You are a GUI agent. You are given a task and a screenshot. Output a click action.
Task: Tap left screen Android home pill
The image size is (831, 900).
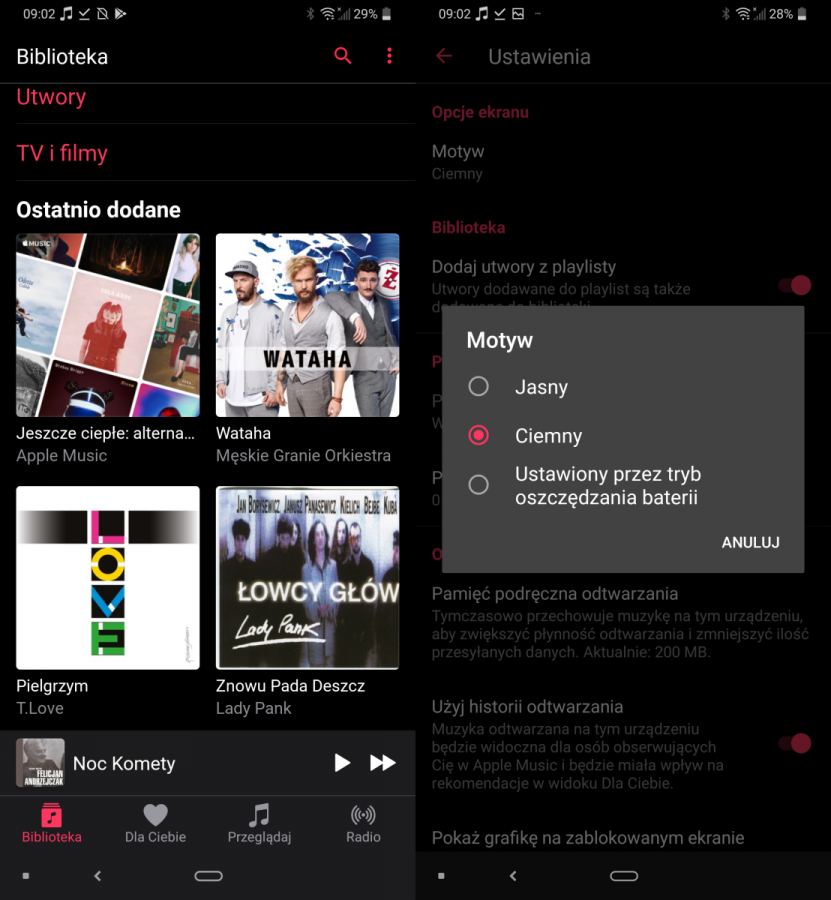[x=208, y=875]
